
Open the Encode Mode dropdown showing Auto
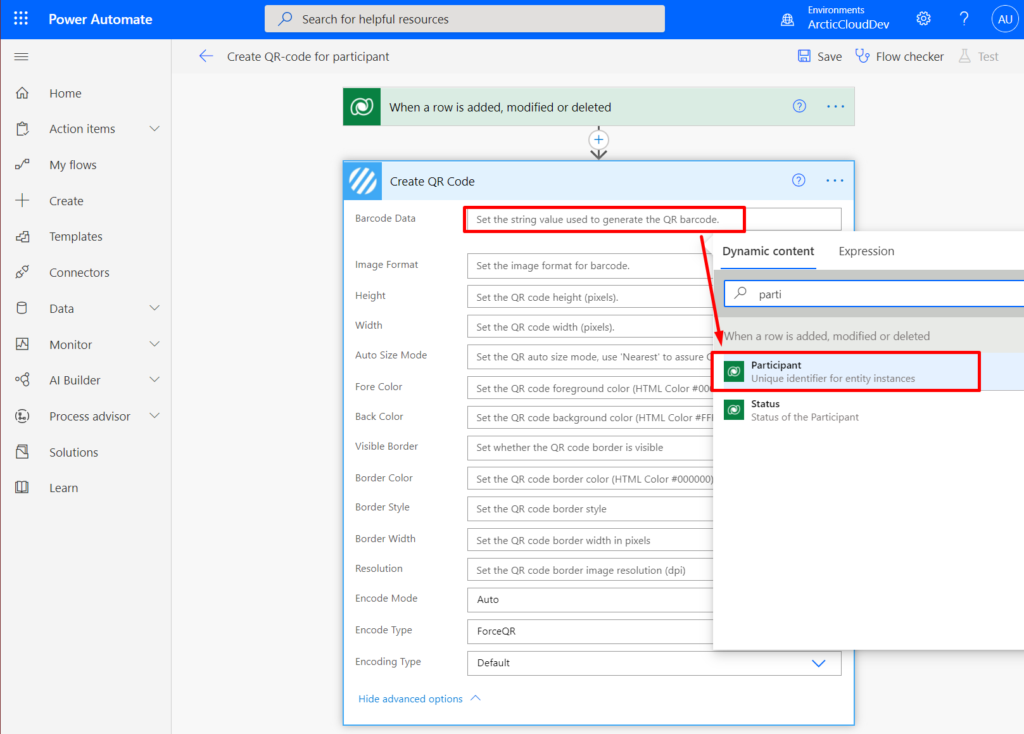click(590, 599)
